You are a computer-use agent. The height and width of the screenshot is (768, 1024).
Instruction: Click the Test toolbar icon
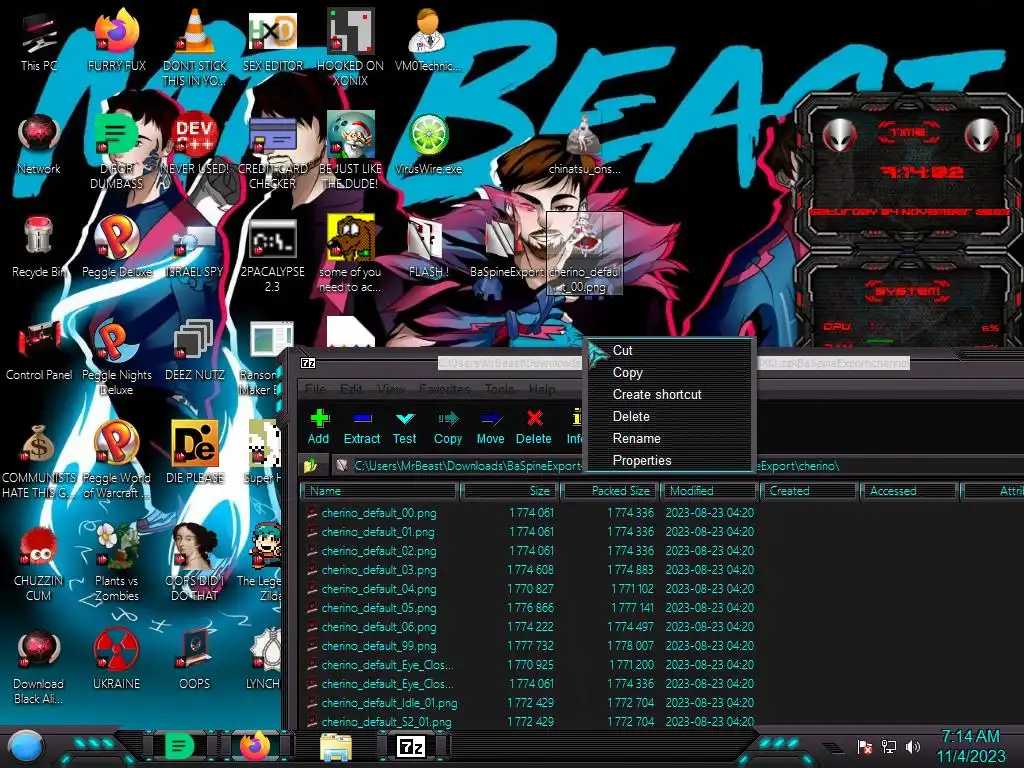pyautogui.click(x=404, y=426)
